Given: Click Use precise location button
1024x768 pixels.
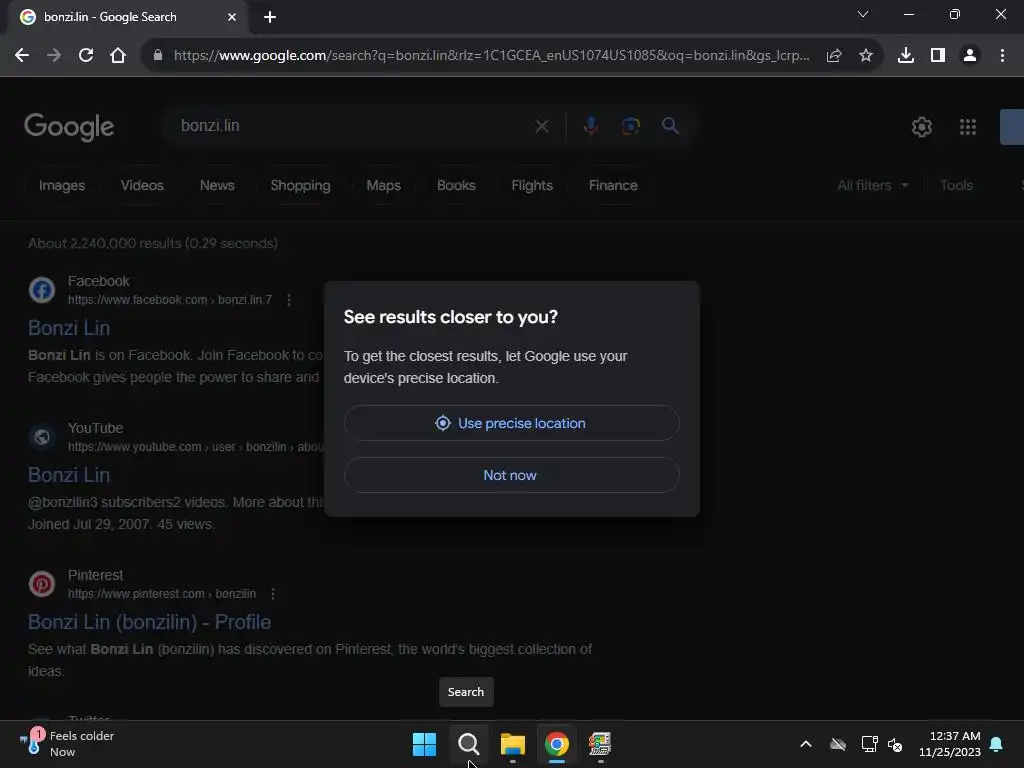Looking at the screenshot, I should coord(511,423).
